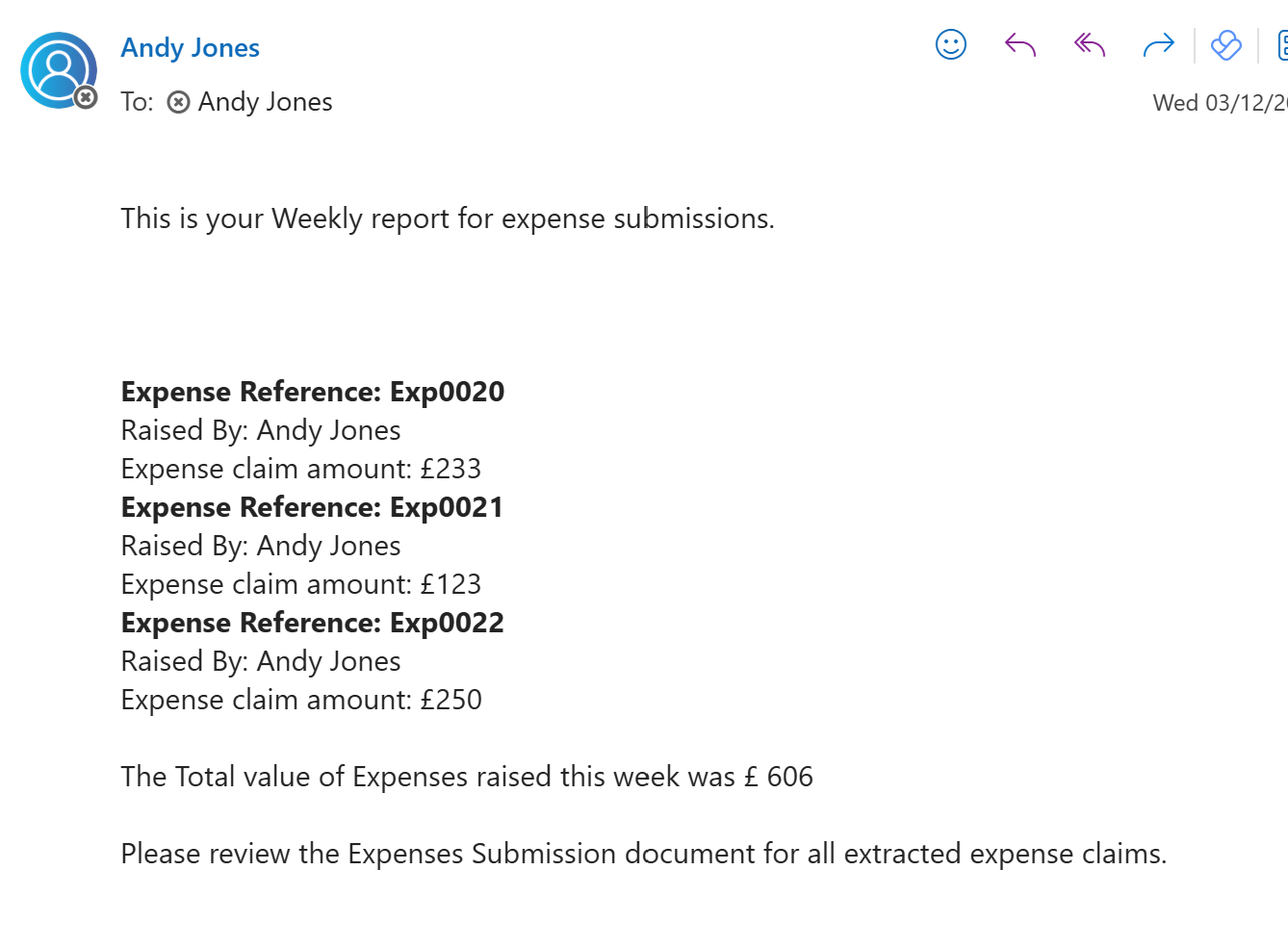This screenshot has width=1288, height=947.
Task: Open sender Andy Jones contact card from header name
Action: point(190,48)
